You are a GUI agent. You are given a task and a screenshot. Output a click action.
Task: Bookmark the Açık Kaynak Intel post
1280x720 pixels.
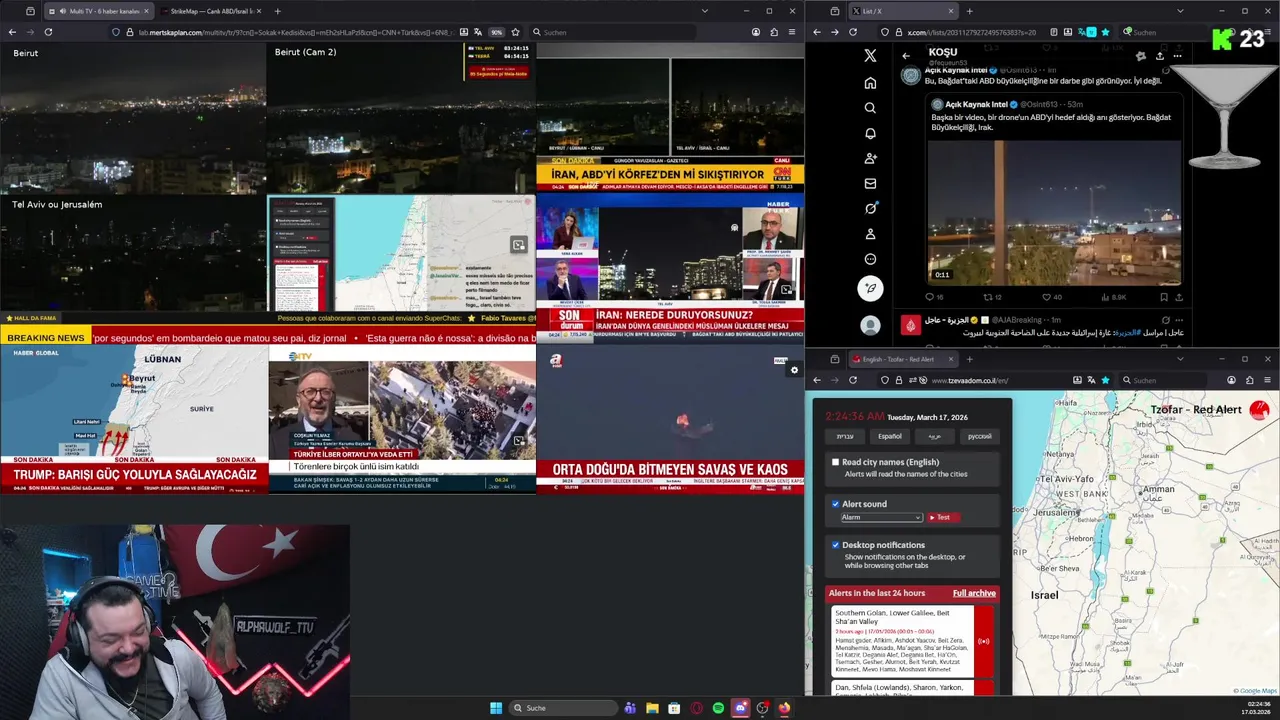(x=1164, y=297)
